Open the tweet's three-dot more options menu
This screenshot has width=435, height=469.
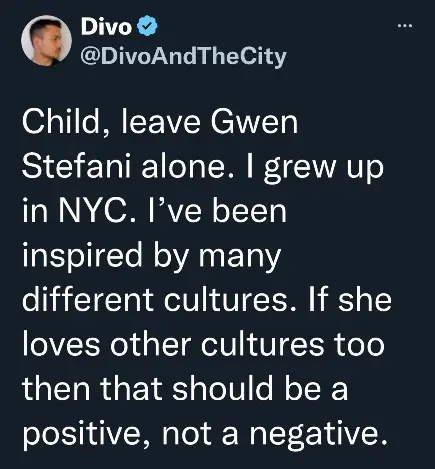point(405,25)
